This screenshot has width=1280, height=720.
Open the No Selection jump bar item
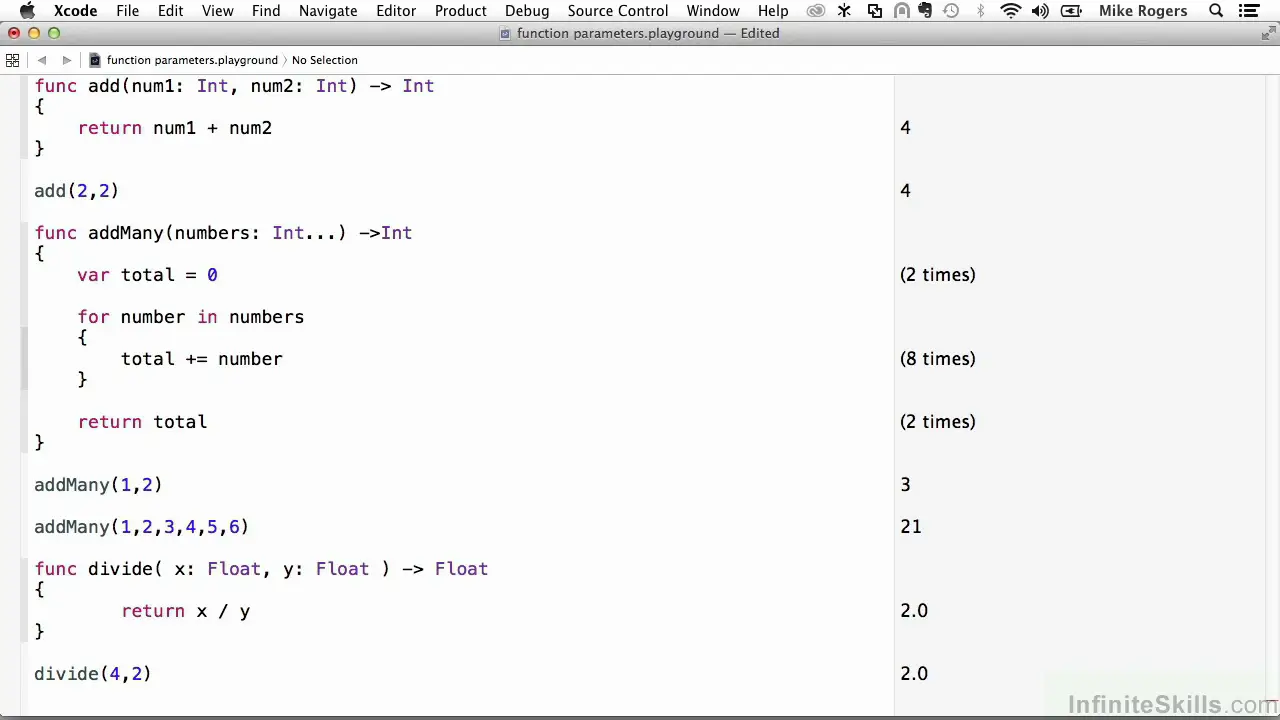[325, 60]
